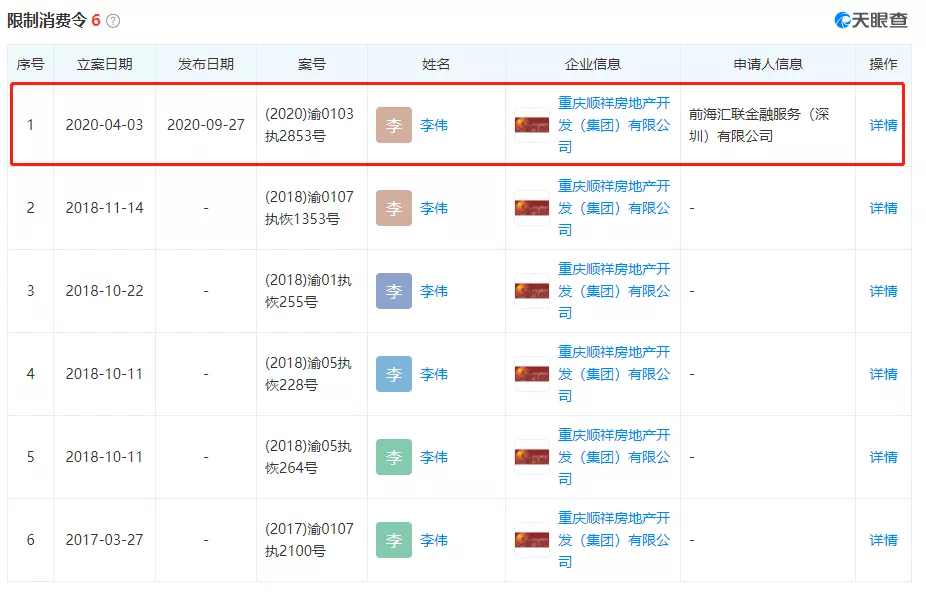Click the green 李 avatar in row 6
The image size is (926, 609).
(x=394, y=540)
